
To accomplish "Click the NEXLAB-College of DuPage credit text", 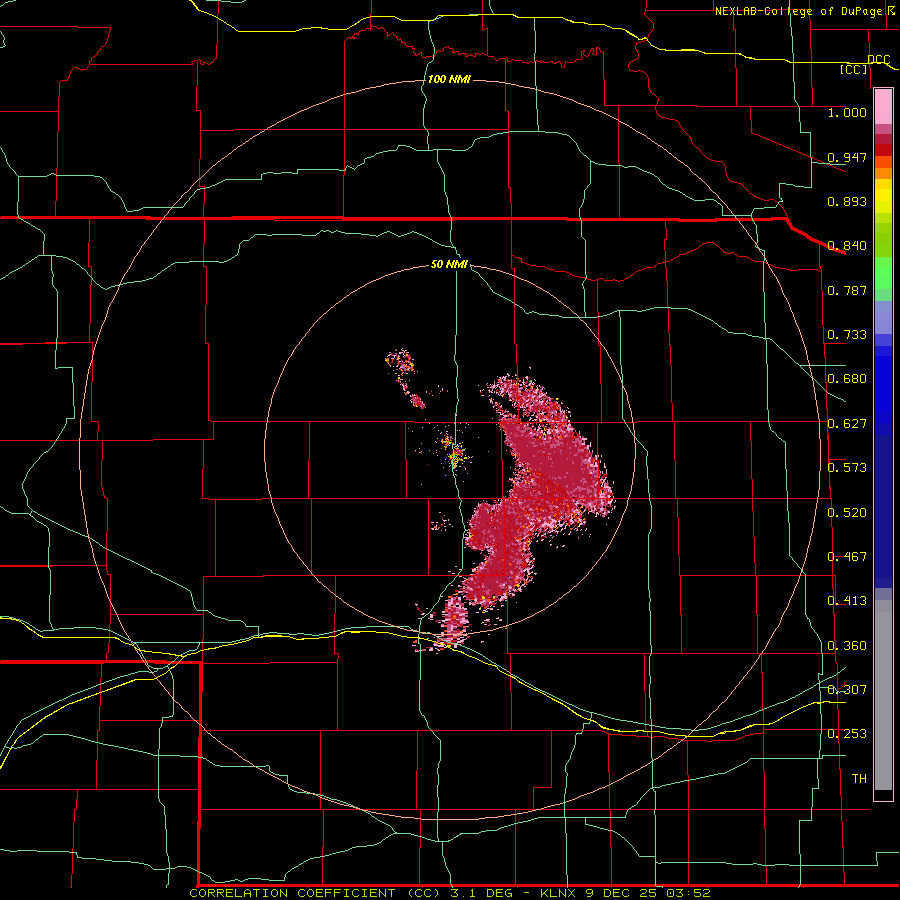I will pyautogui.click(x=801, y=11).
